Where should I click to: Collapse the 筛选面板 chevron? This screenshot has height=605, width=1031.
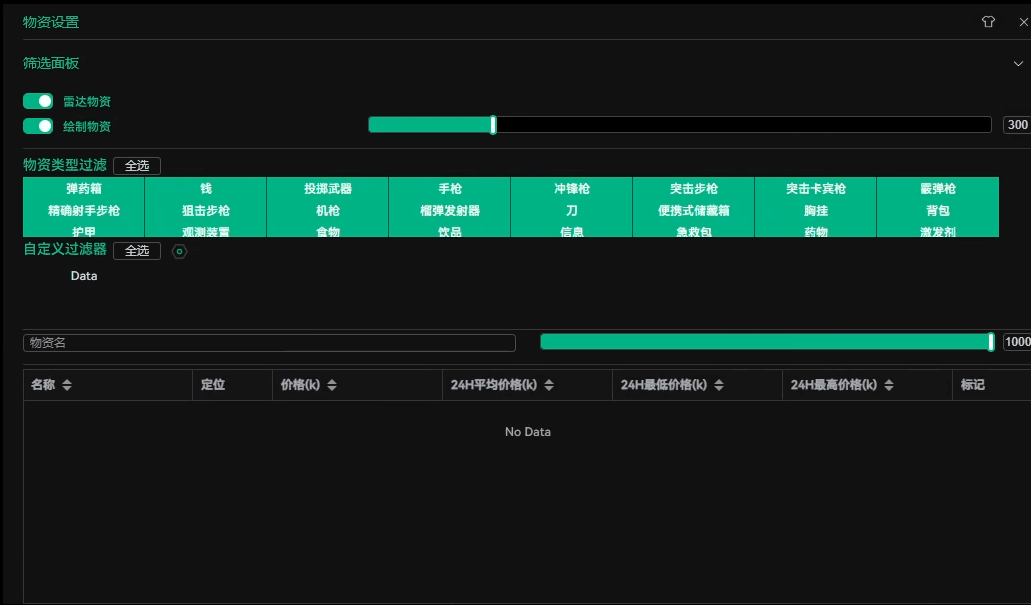(x=1019, y=63)
